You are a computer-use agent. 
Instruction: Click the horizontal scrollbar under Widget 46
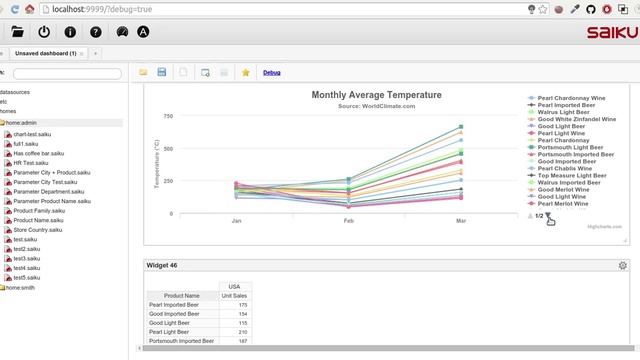coord(388,348)
